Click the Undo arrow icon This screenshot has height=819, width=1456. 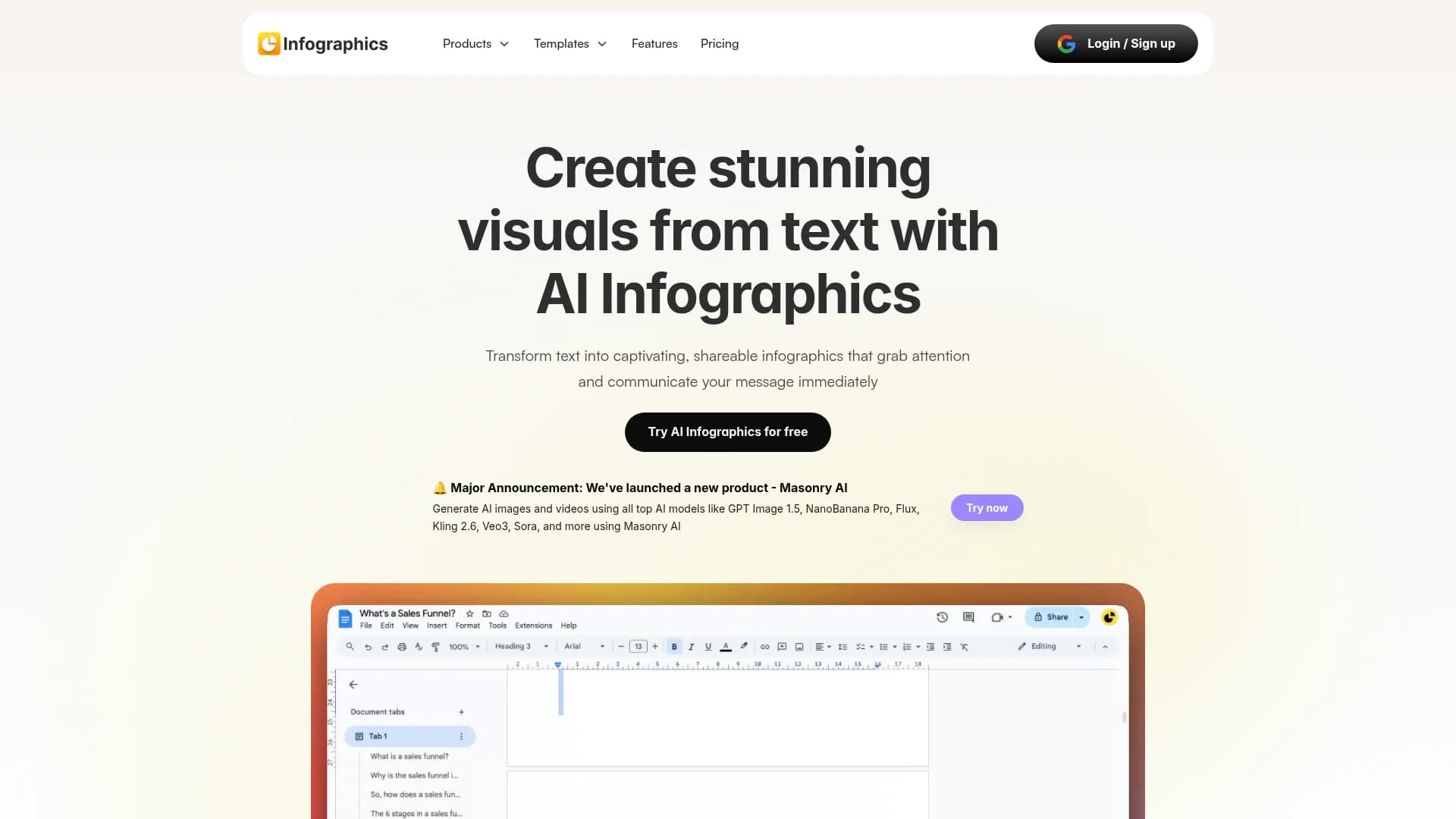[x=368, y=647]
